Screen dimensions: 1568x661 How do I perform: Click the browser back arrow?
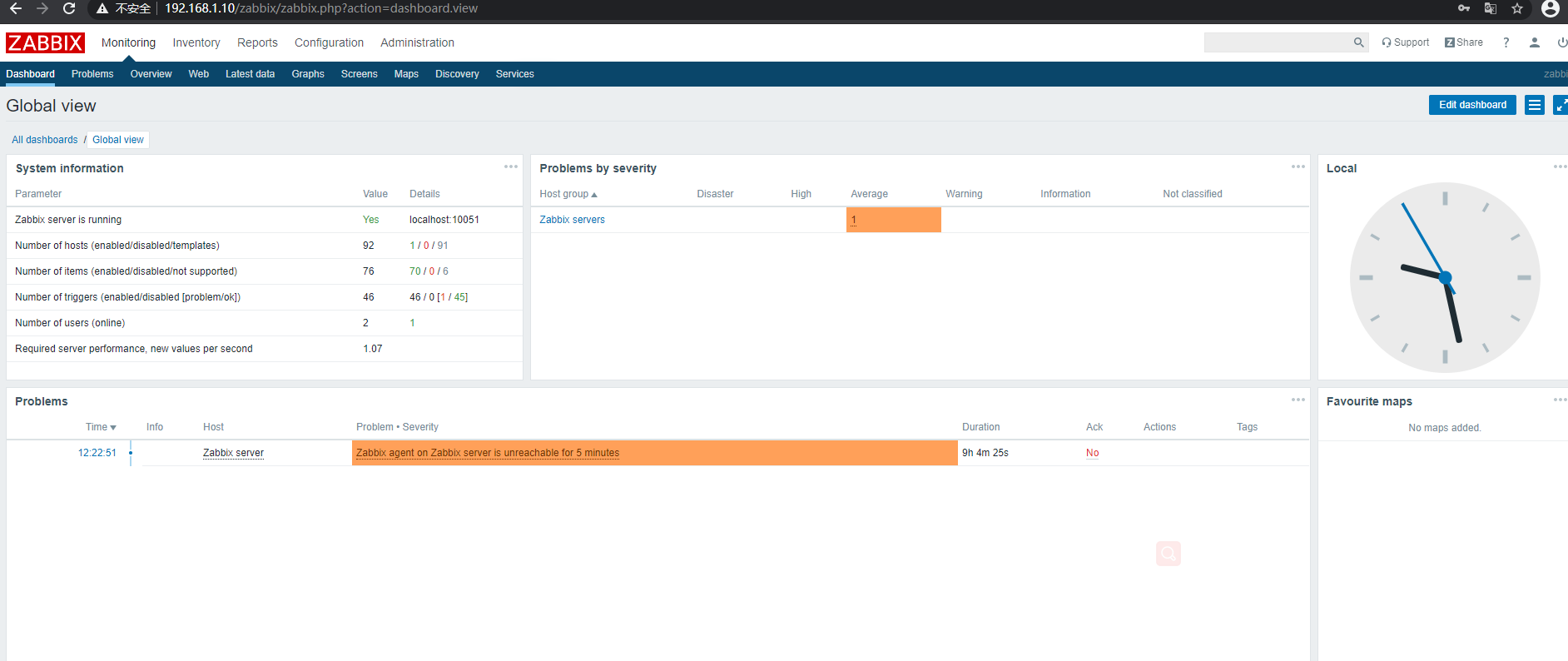click(x=15, y=8)
